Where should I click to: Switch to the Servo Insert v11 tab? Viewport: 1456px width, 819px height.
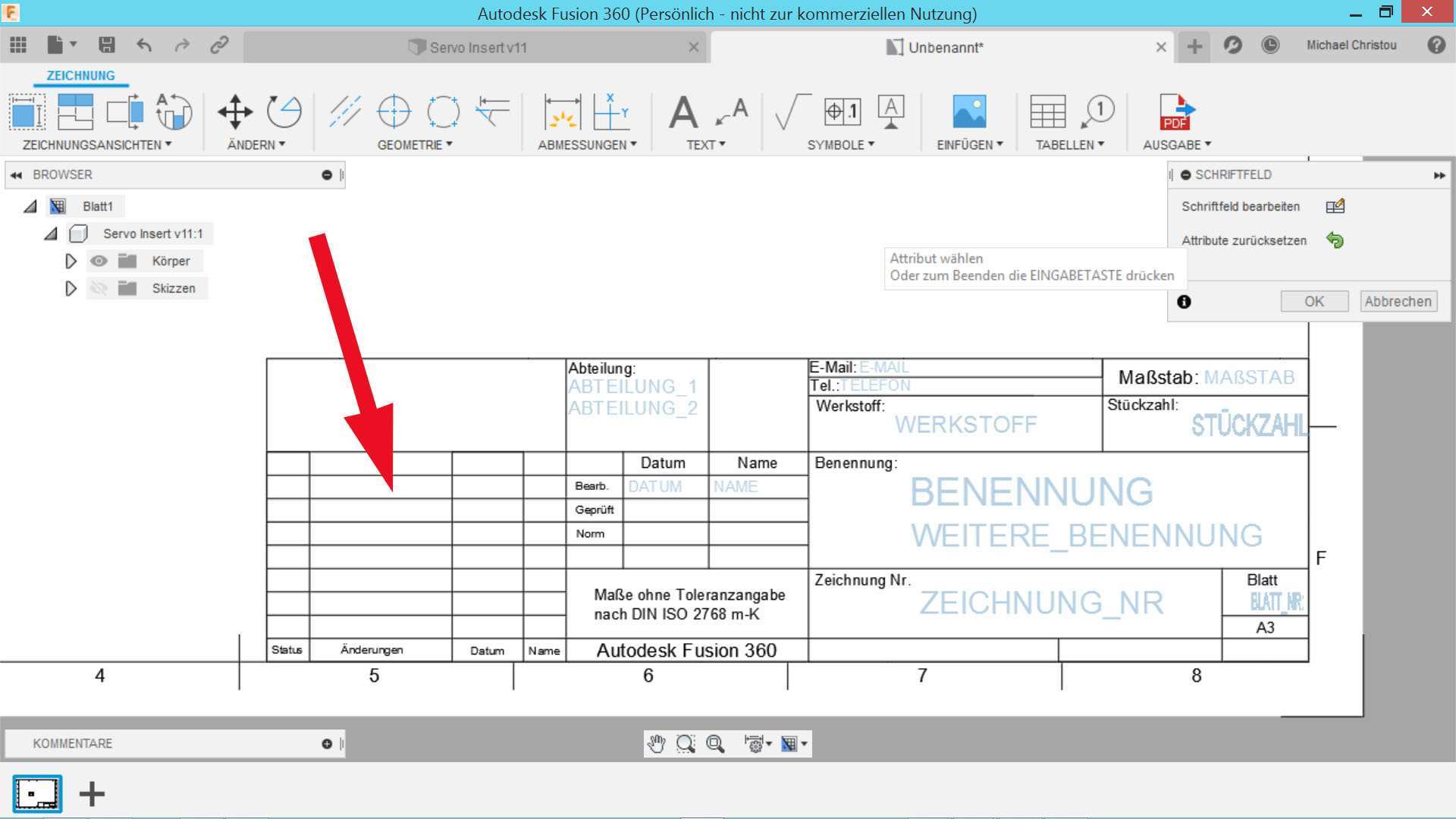pos(476,47)
